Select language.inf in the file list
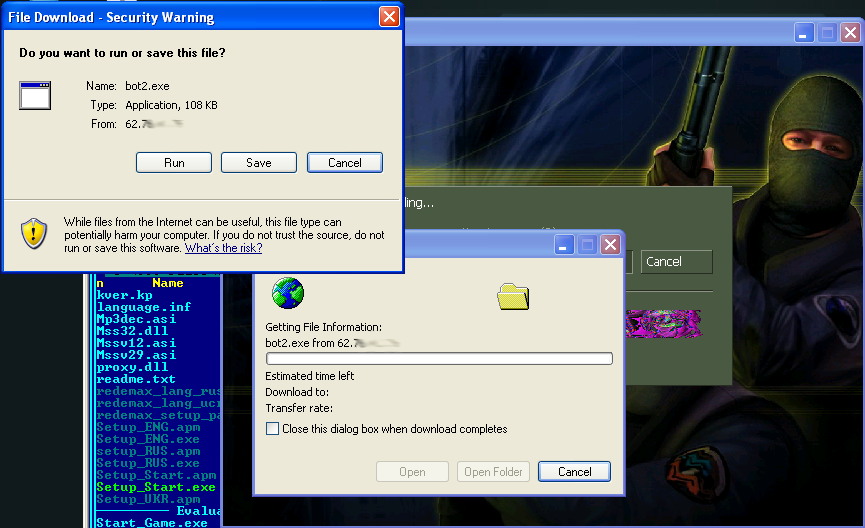 [143, 307]
